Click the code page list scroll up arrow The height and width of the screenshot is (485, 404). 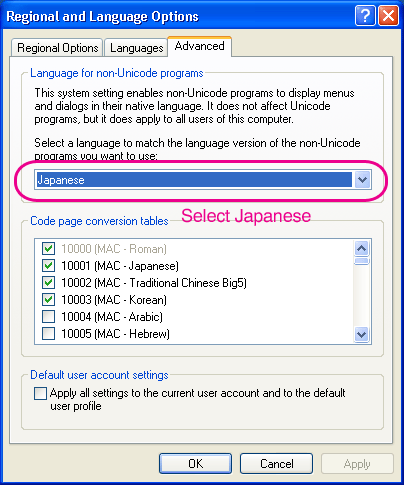pos(362,248)
